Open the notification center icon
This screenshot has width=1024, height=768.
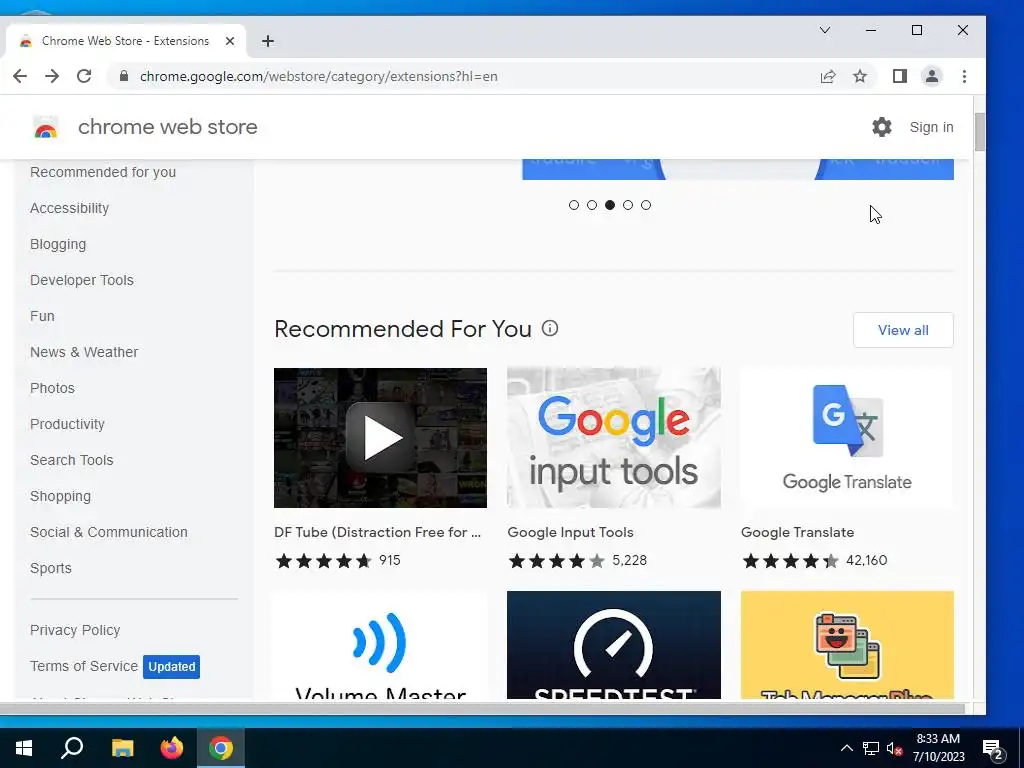(993, 748)
